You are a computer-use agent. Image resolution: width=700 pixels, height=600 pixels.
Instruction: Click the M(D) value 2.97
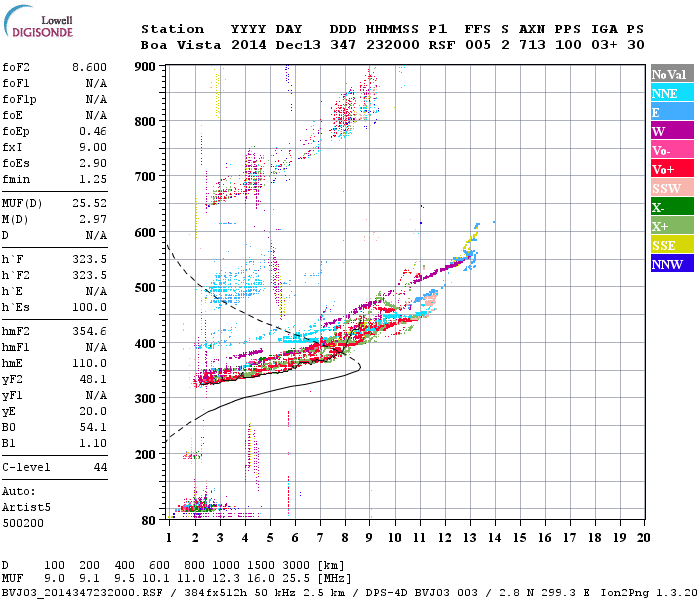point(93,219)
